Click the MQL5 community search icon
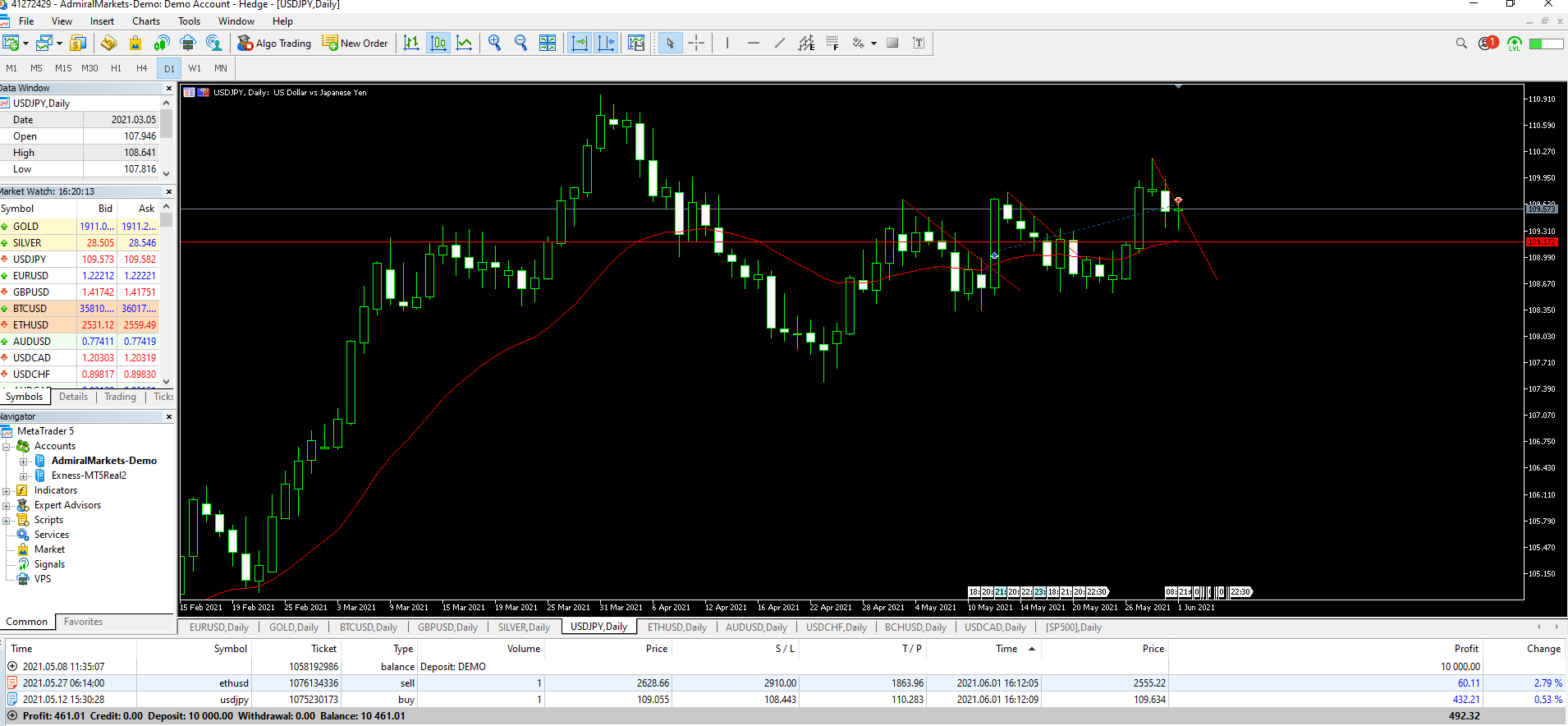This screenshot has width=1568, height=726. [x=214, y=43]
